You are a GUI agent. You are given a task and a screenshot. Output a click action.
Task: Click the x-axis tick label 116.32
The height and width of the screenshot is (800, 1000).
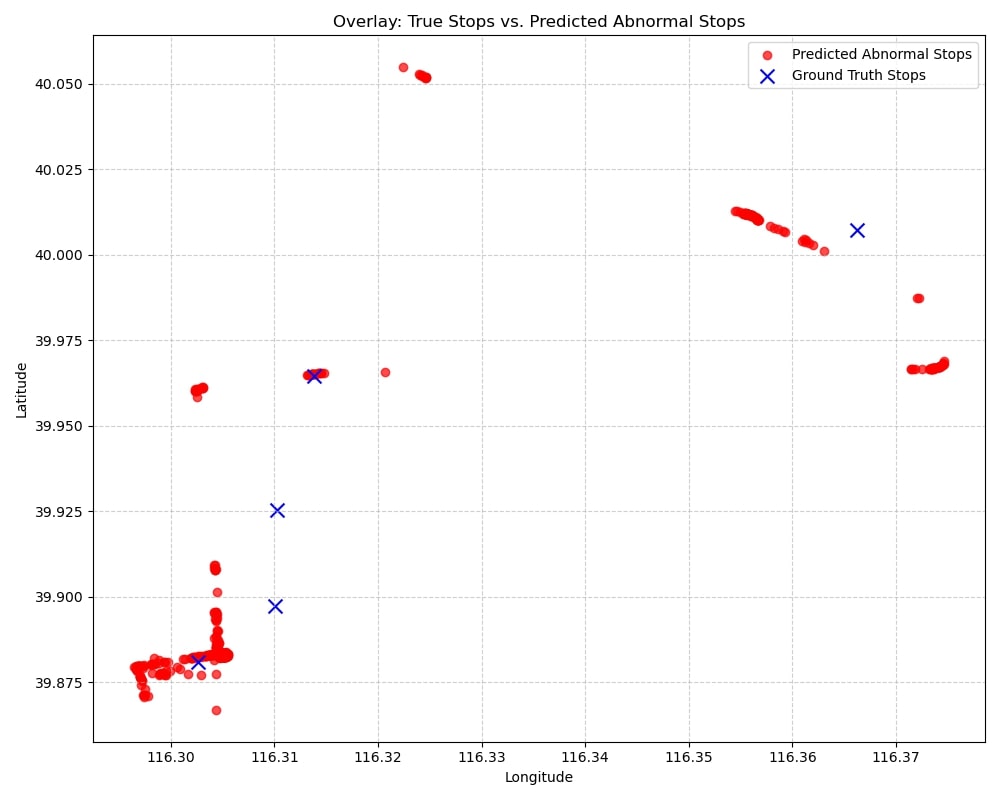click(x=378, y=757)
